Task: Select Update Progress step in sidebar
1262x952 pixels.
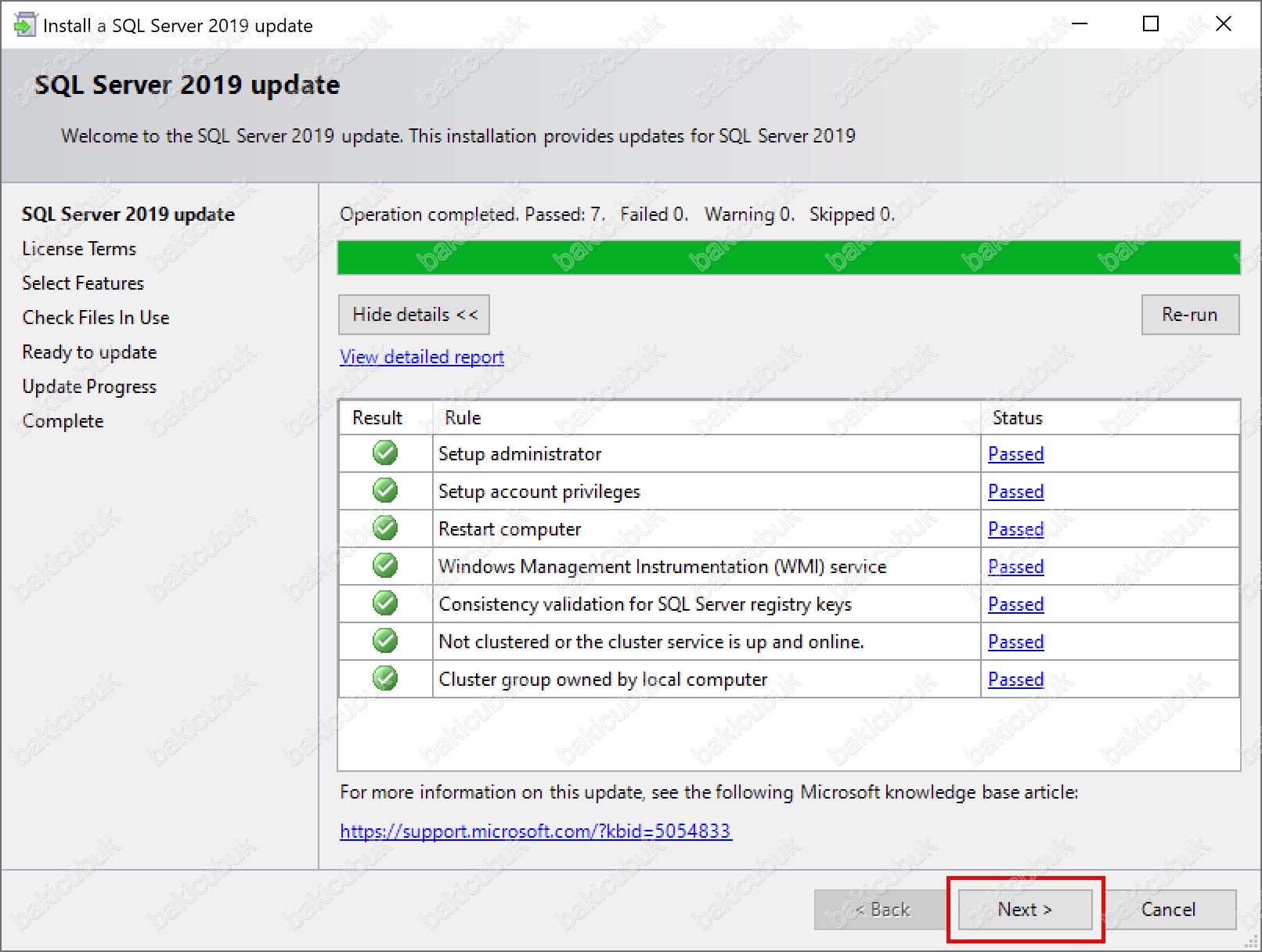Action: pos(89,387)
